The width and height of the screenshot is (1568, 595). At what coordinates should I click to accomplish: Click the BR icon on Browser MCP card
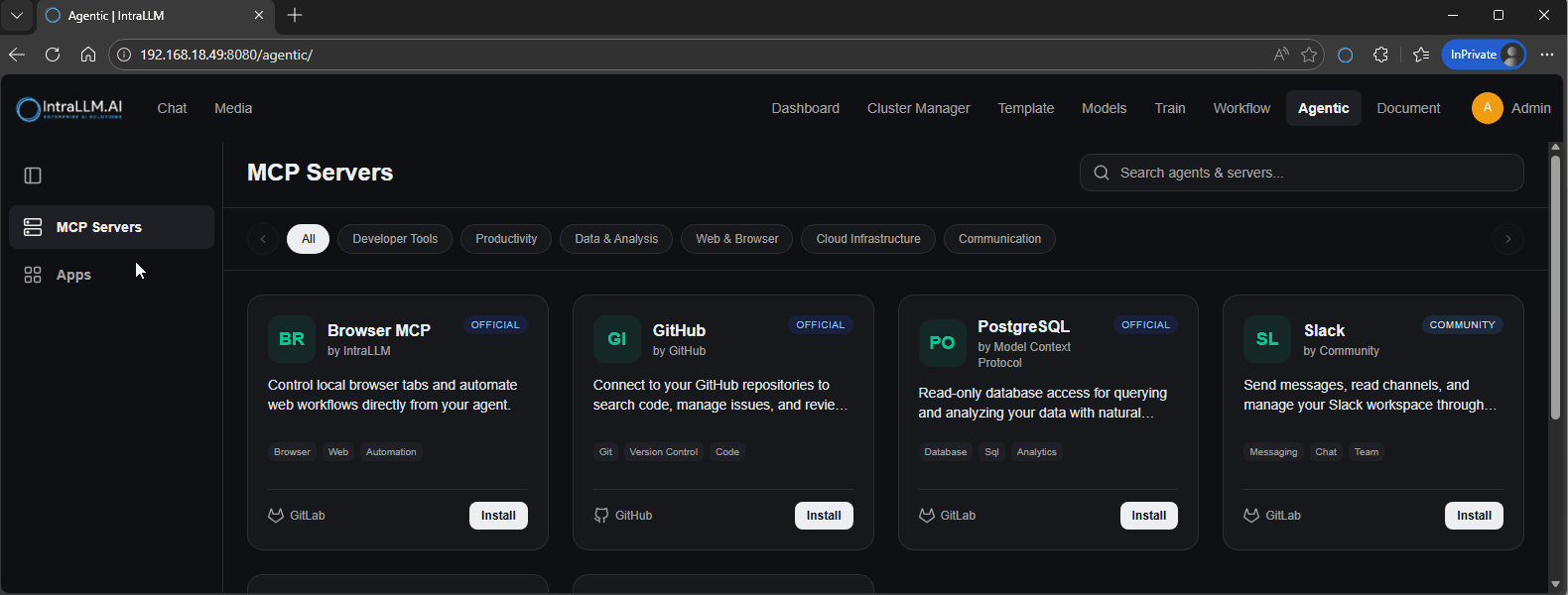pos(292,339)
